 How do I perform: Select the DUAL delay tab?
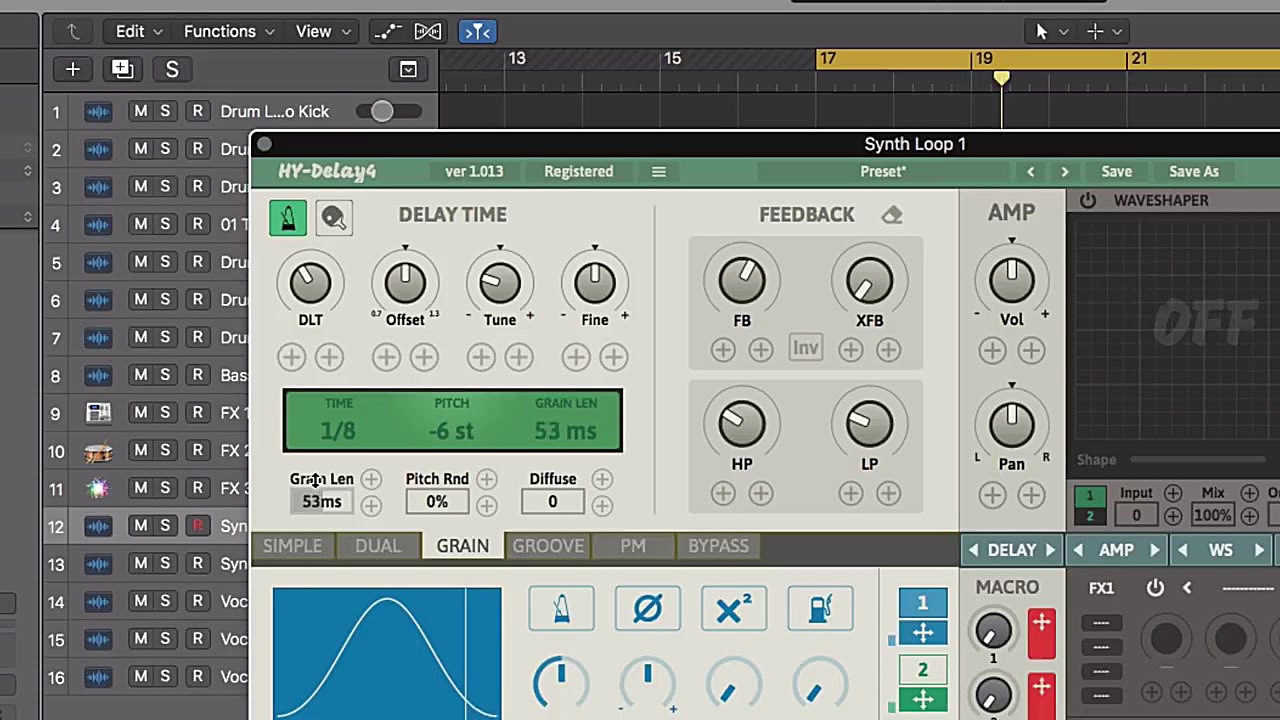click(377, 545)
